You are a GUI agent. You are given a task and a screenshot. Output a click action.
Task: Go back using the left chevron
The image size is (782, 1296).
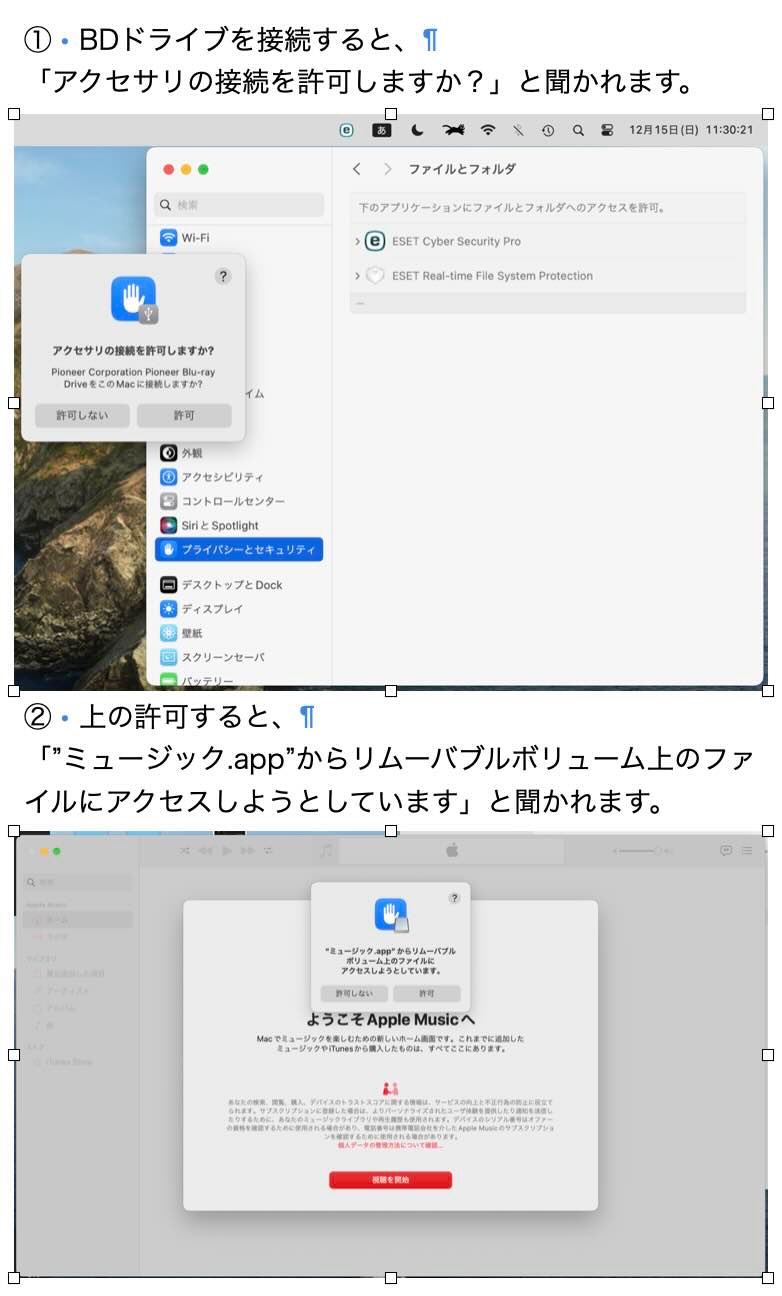pyautogui.click(x=357, y=169)
